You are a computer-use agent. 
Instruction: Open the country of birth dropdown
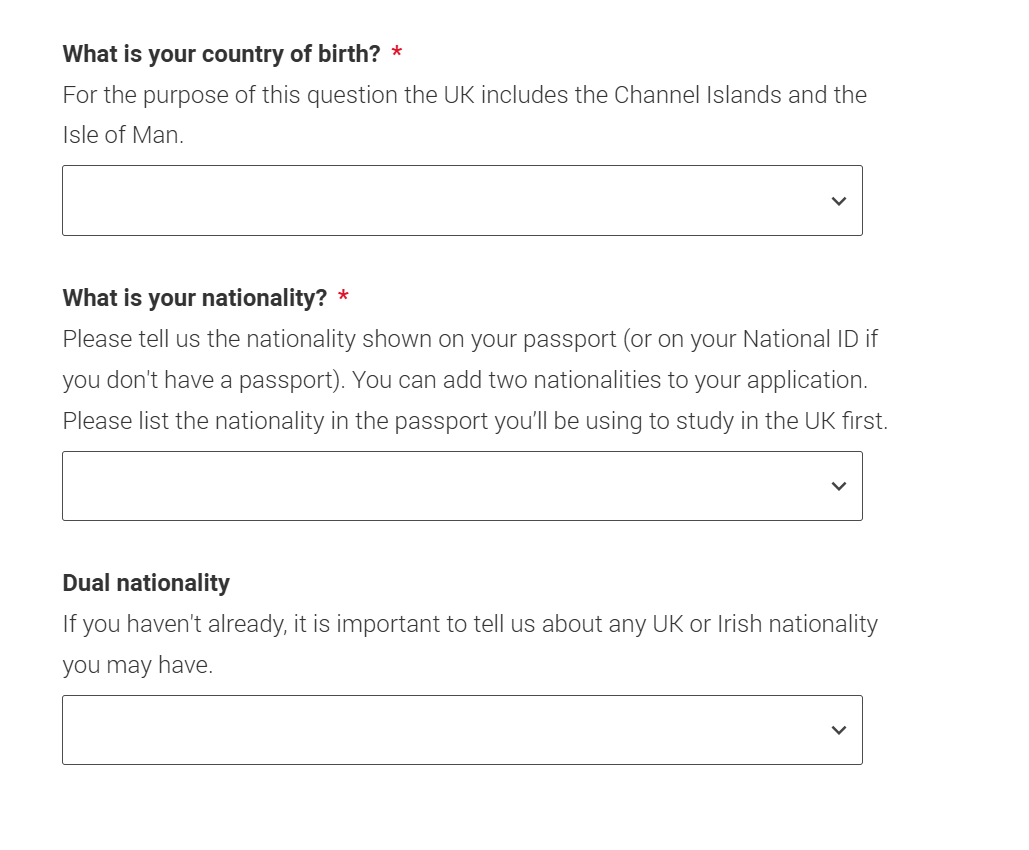coord(462,201)
